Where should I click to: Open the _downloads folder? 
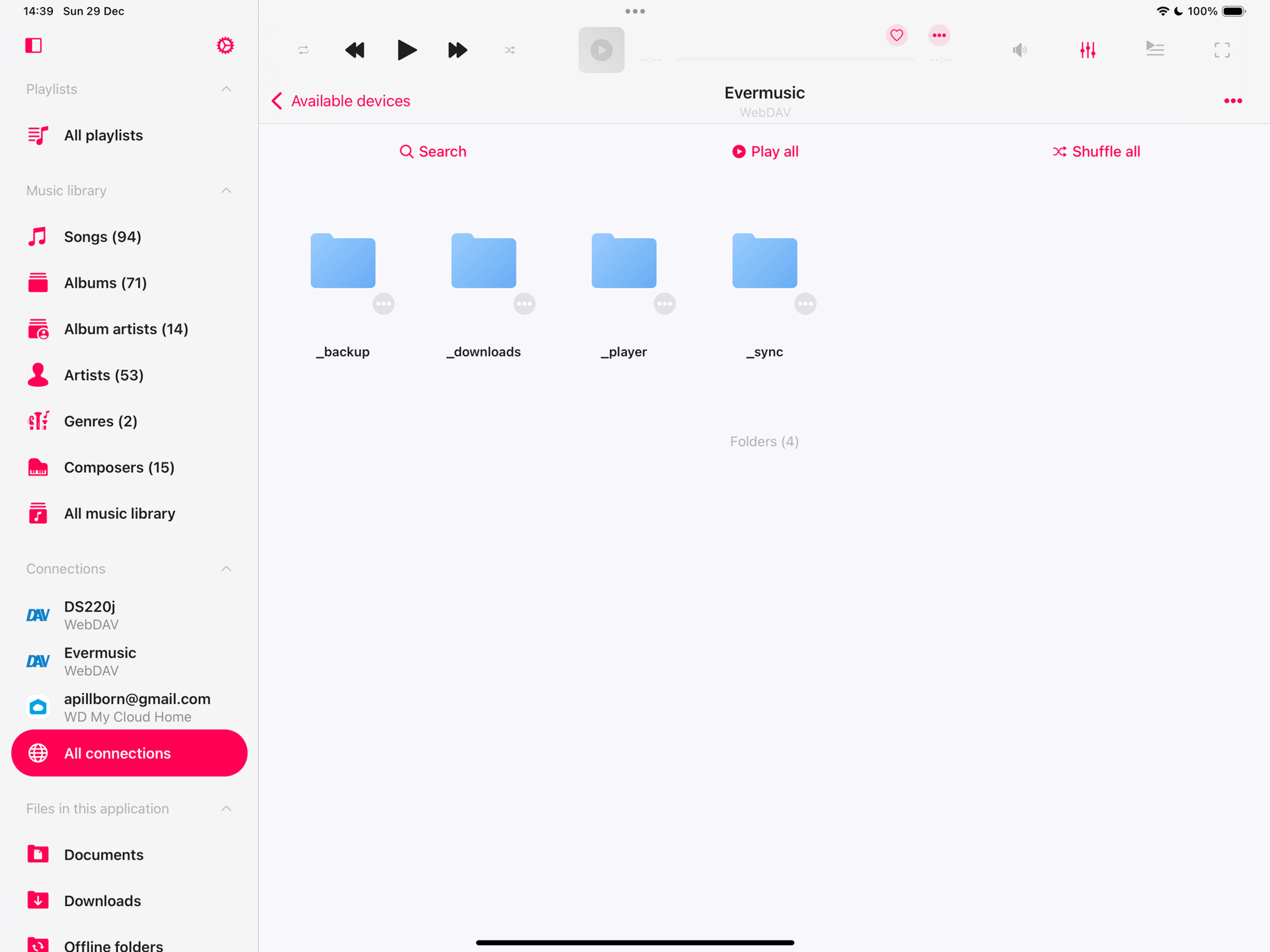(484, 262)
